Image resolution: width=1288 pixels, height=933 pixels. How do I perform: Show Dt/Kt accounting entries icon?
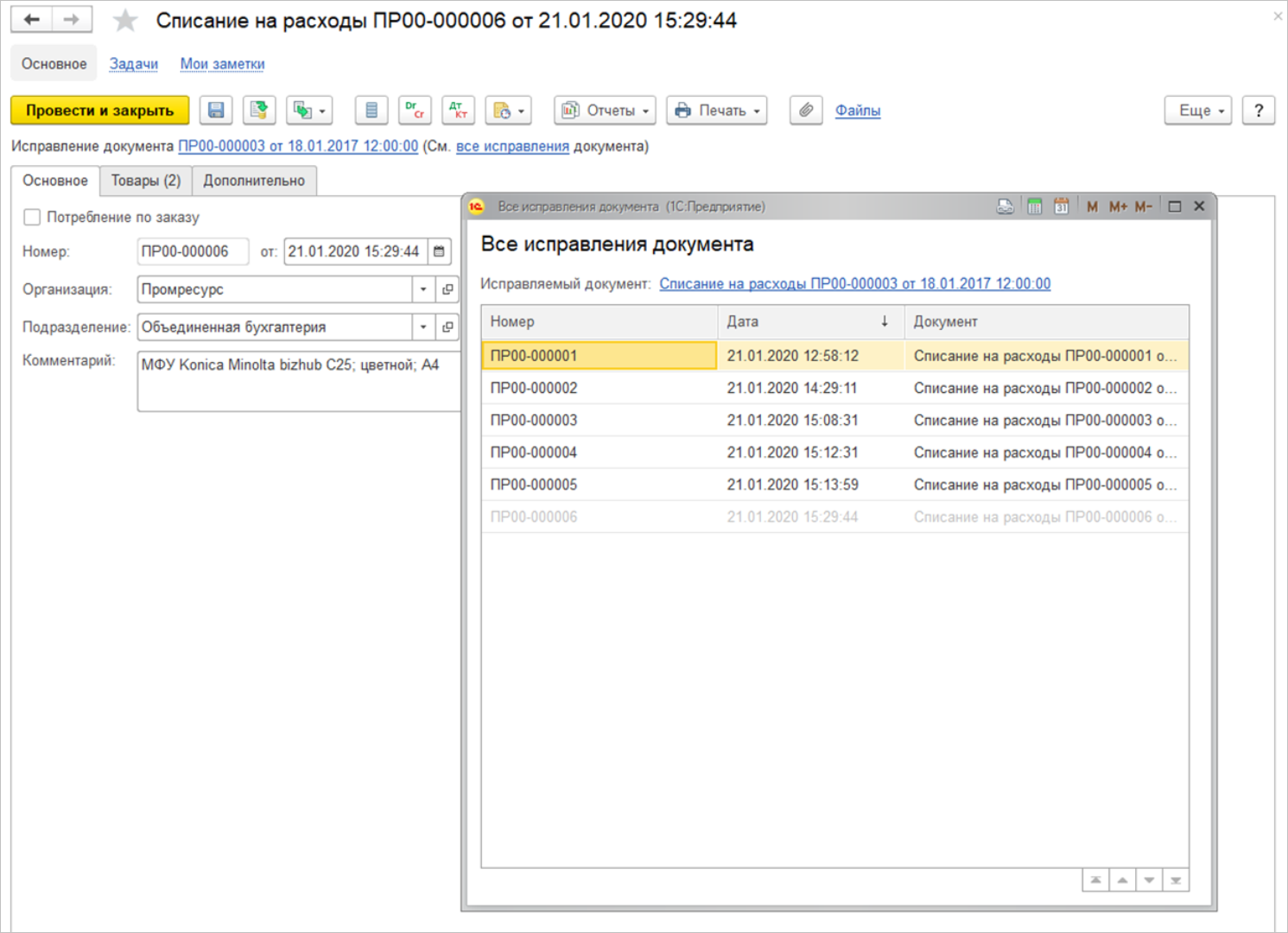click(415, 110)
